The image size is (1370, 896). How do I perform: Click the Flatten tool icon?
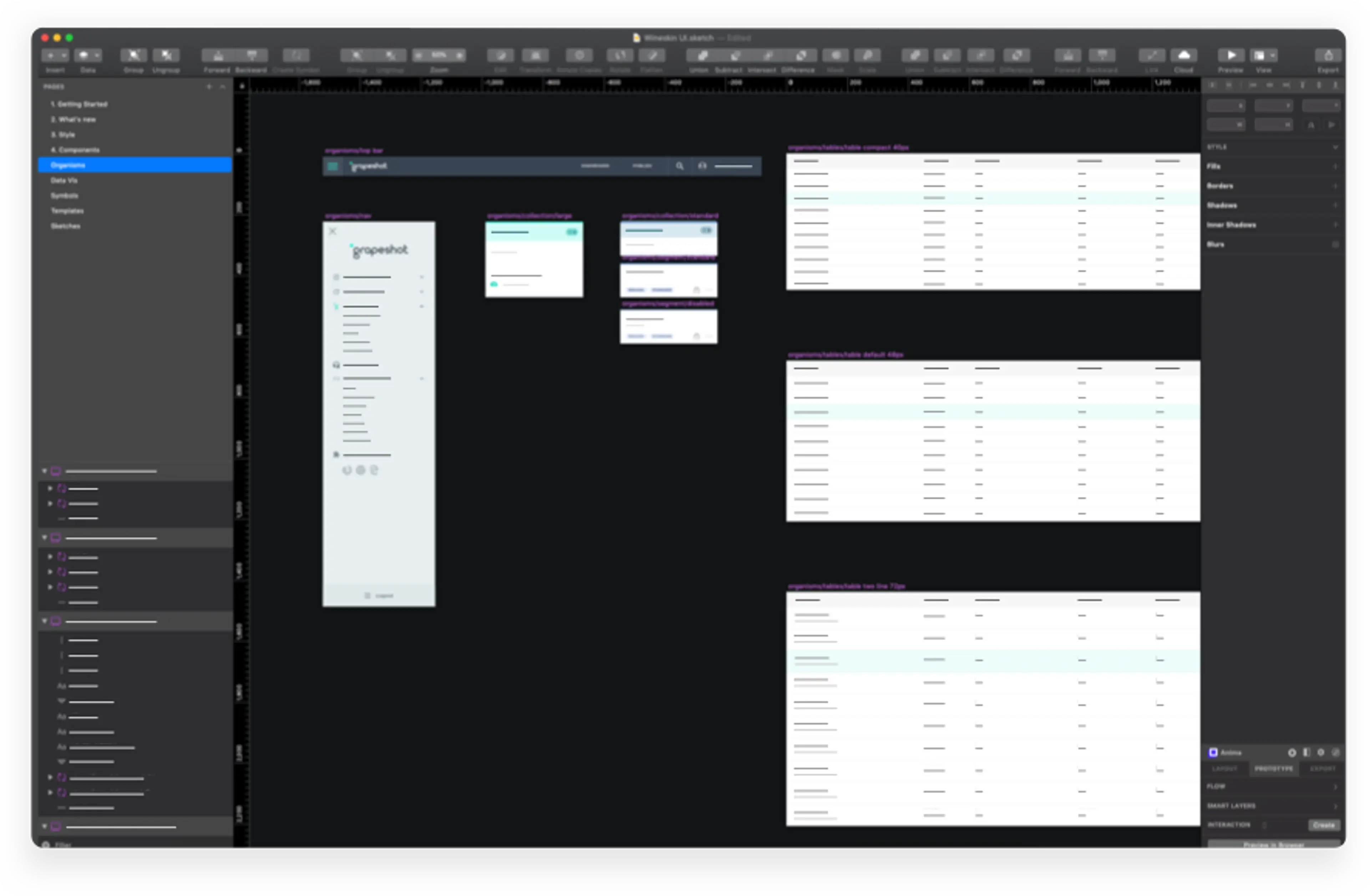pyautogui.click(x=651, y=55)
